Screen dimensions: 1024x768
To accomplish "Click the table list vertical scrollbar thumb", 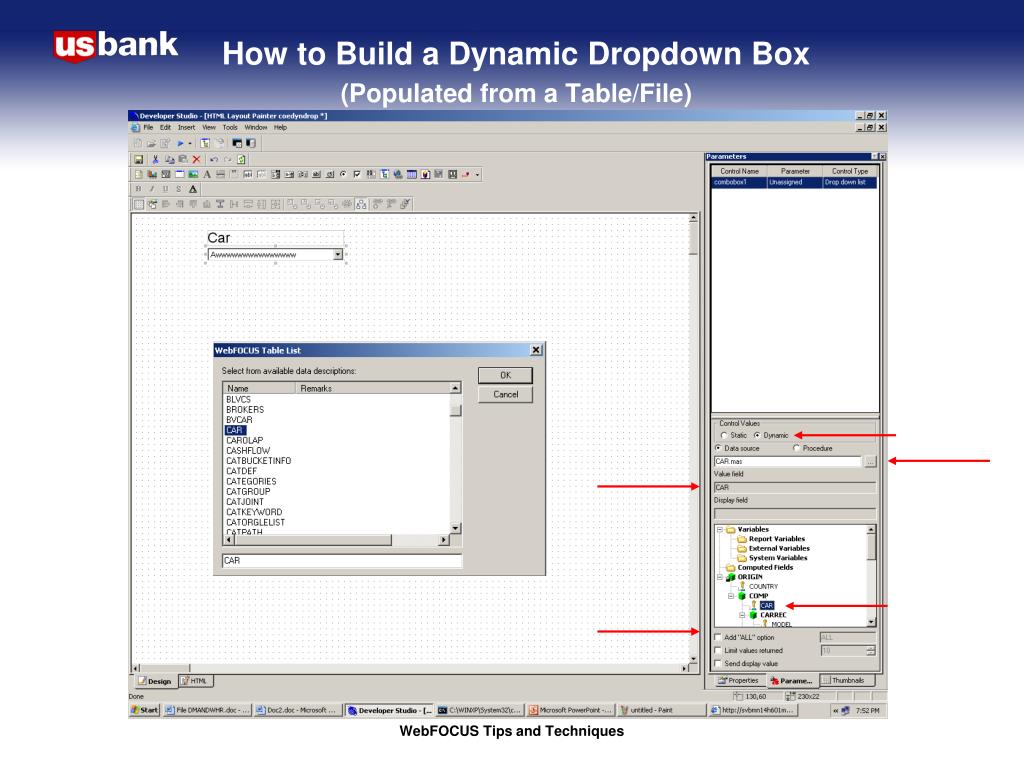I will pos(456,410).
